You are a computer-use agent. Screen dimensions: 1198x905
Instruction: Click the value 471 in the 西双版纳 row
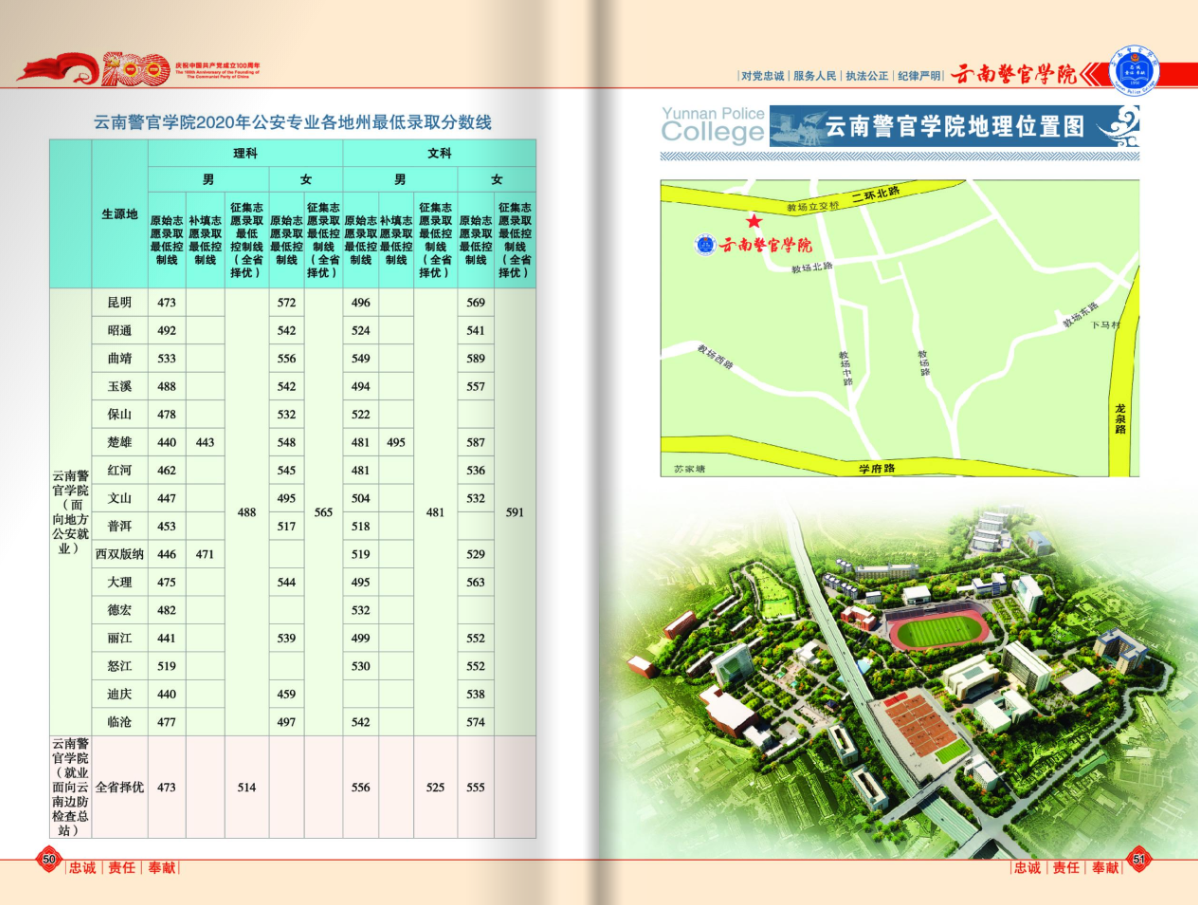[x=205, y=554]
